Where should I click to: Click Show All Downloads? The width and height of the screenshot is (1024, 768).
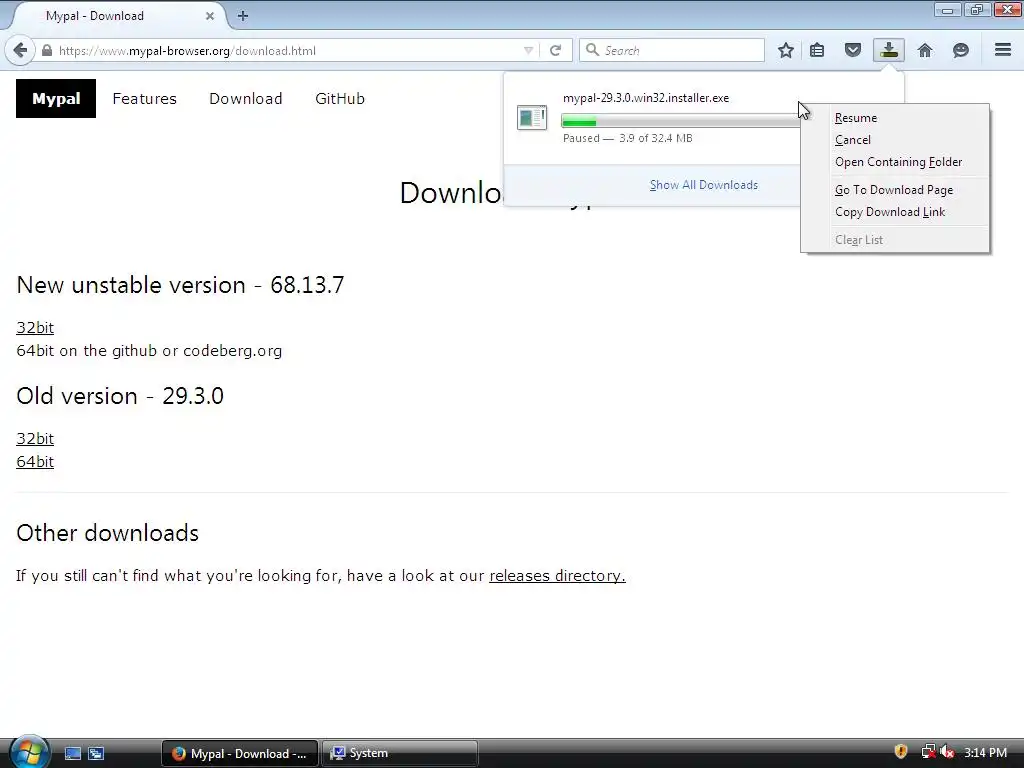pyautogui.click(x=703, y=185)
